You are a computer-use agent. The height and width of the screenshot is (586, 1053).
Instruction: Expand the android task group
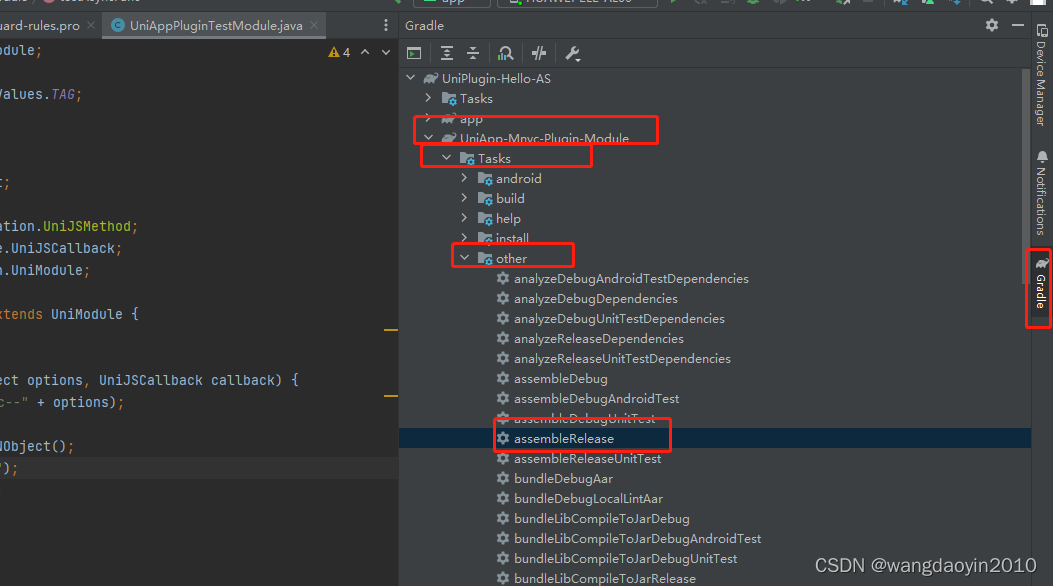click(x=465, y=178)
